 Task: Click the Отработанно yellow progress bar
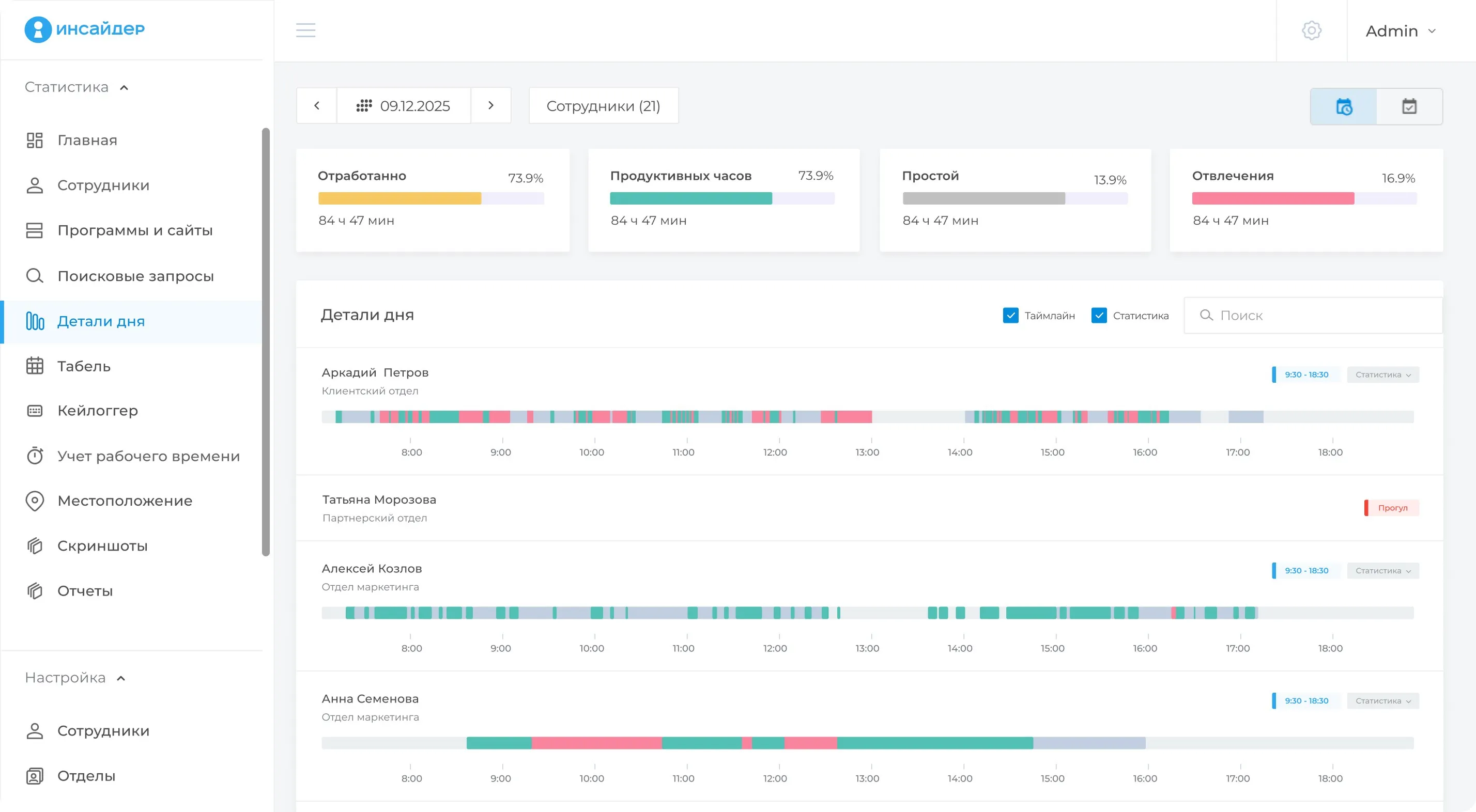coord(399,199)
